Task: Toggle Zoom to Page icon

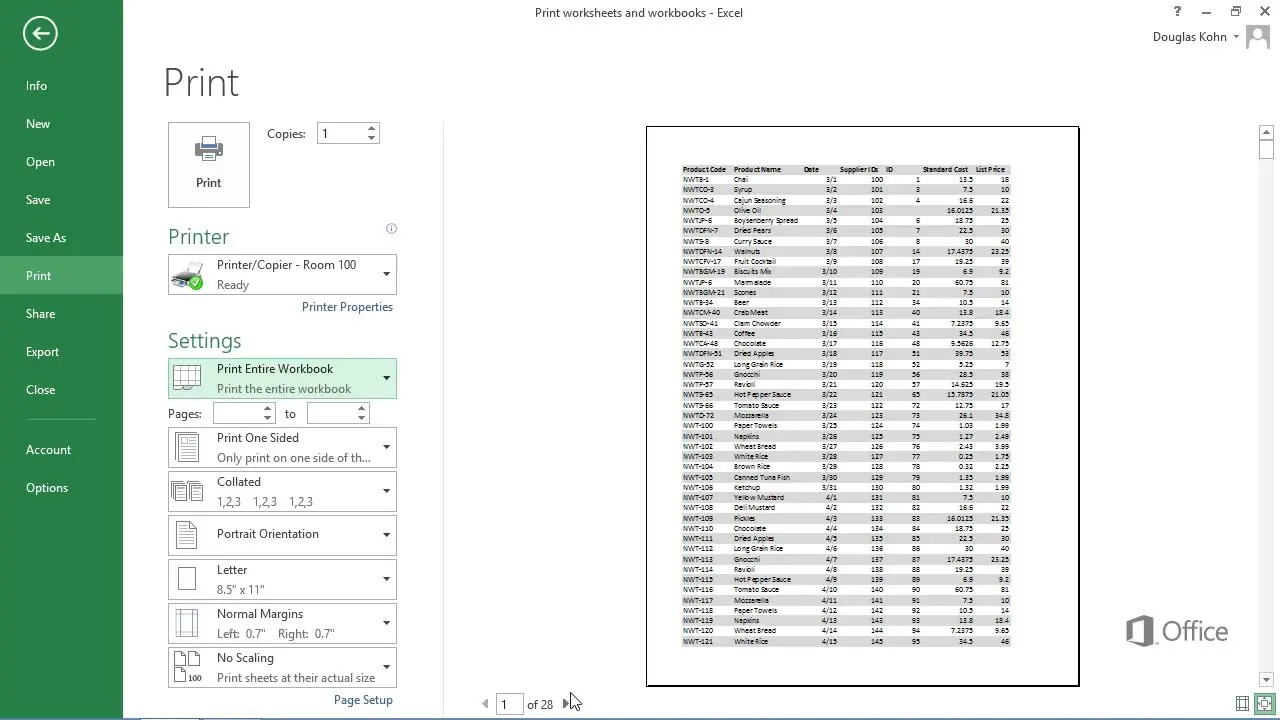Action: coord(1265,704)
